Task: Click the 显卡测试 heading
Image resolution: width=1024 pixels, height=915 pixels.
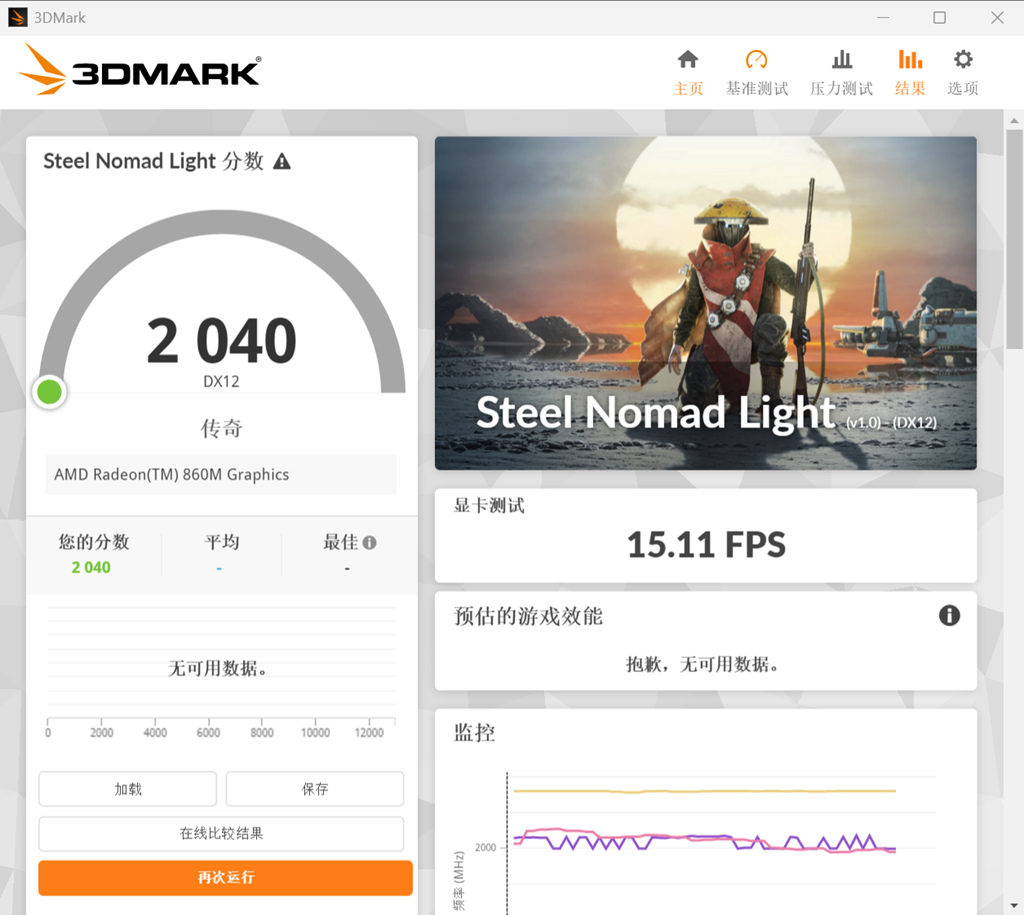Action: tap(489, 506)
